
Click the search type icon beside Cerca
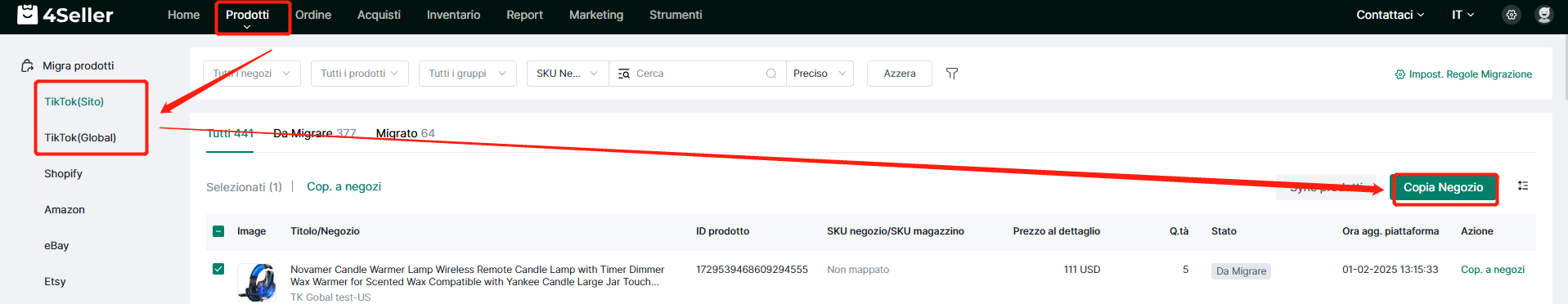pyautogui.click(x=624, y=74)
